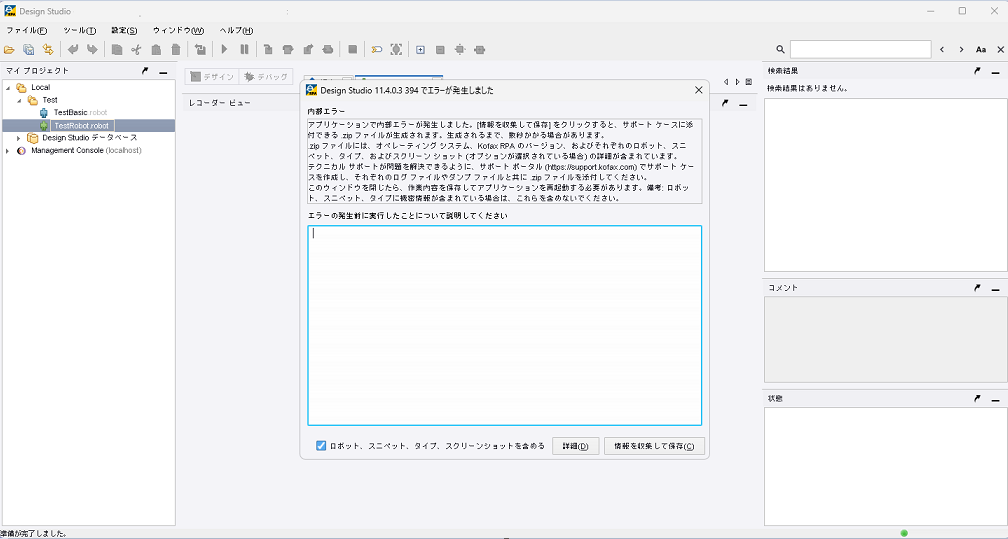Toggle include robots and screenshots checkbox
The height and width of the screenshot is (539, 1008).
click(x=321, y=446)
